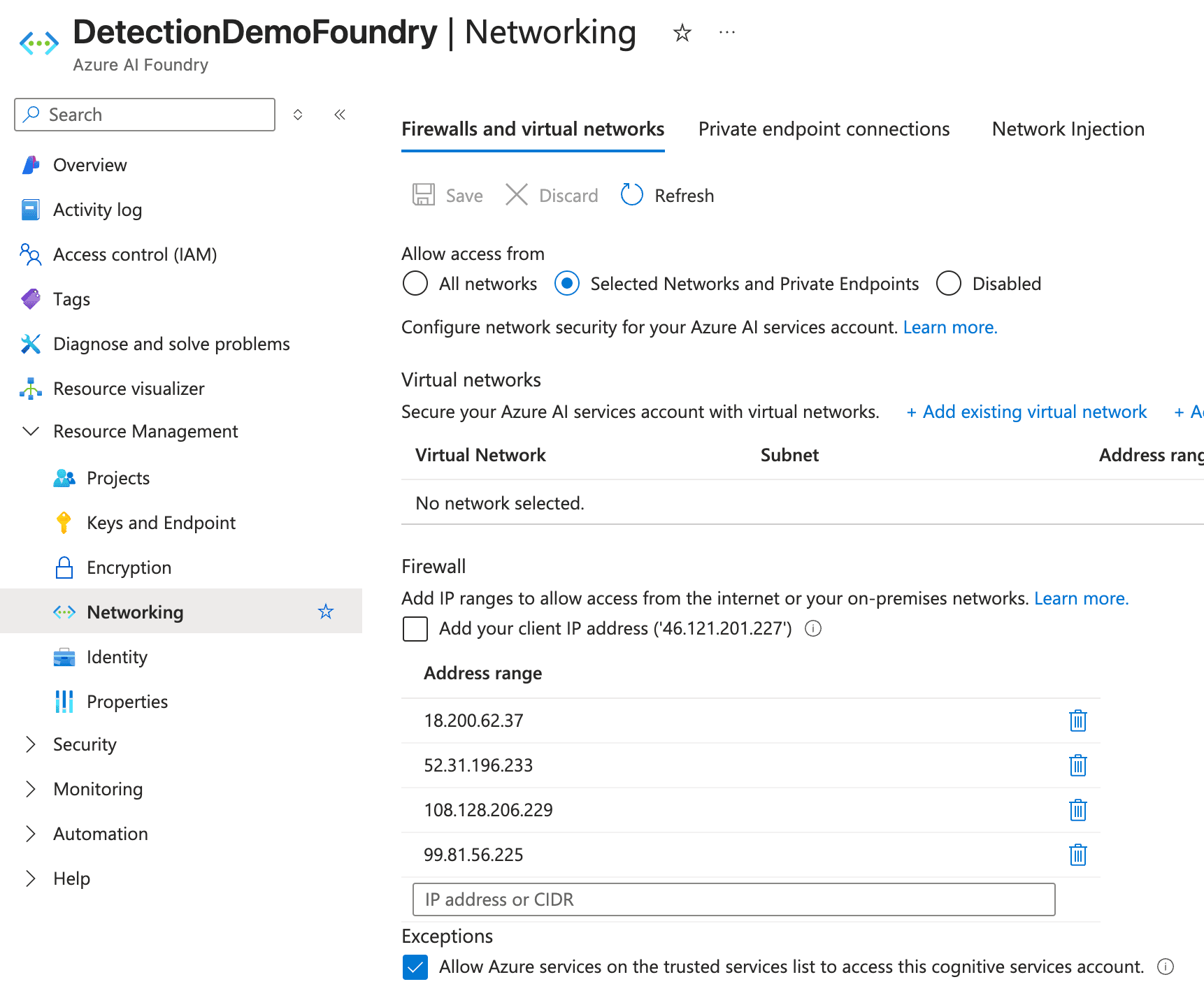Click the Encryption lock icon

click(x=64, y=567)
